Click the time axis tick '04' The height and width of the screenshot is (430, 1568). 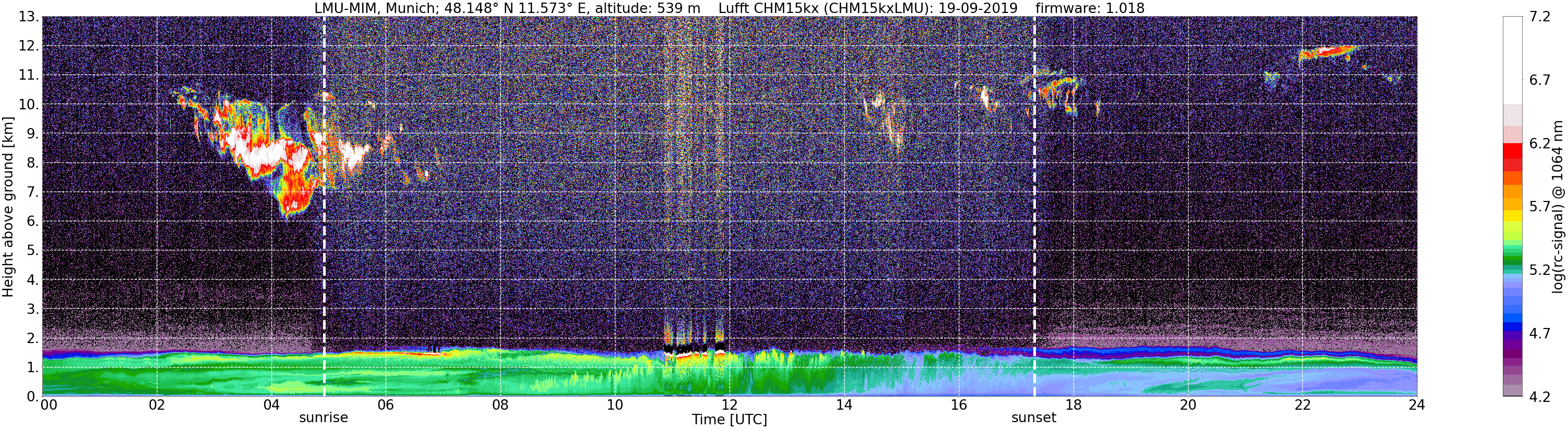coord(271,405)
